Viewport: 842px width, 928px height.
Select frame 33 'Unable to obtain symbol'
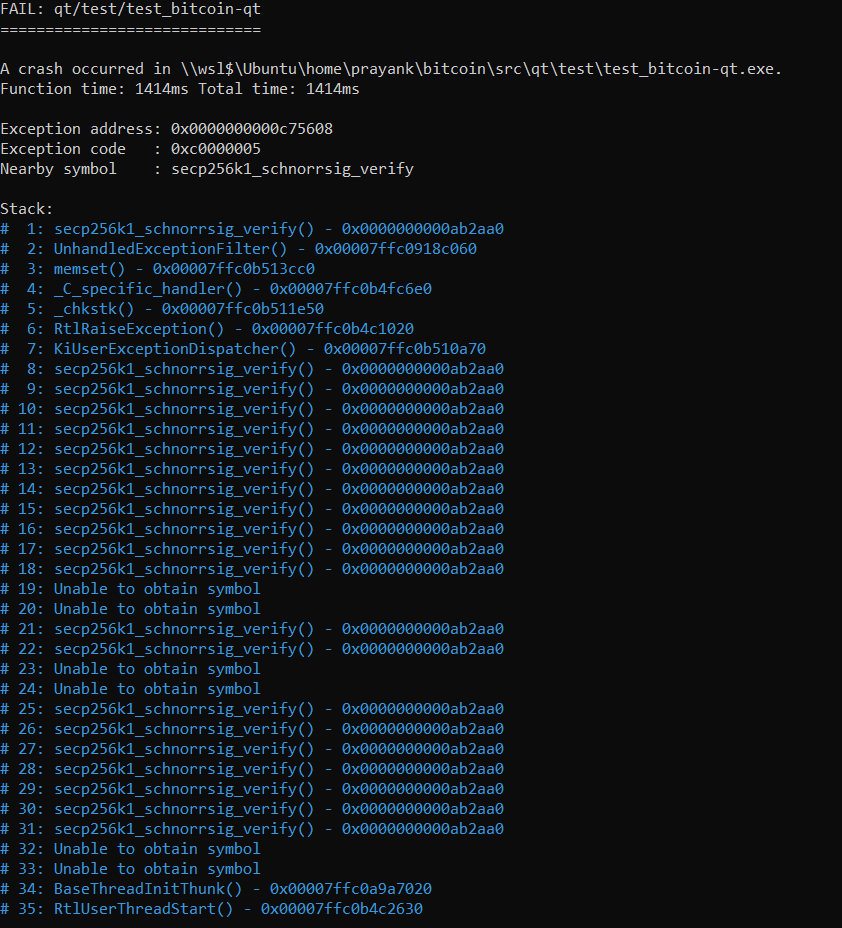[x=130, y=869]
